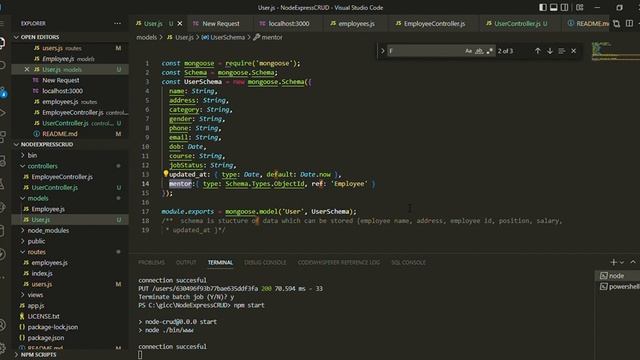Toggle the bottom panel layout icon
This screenshot has height=360, width=640.
coord(553,7)
